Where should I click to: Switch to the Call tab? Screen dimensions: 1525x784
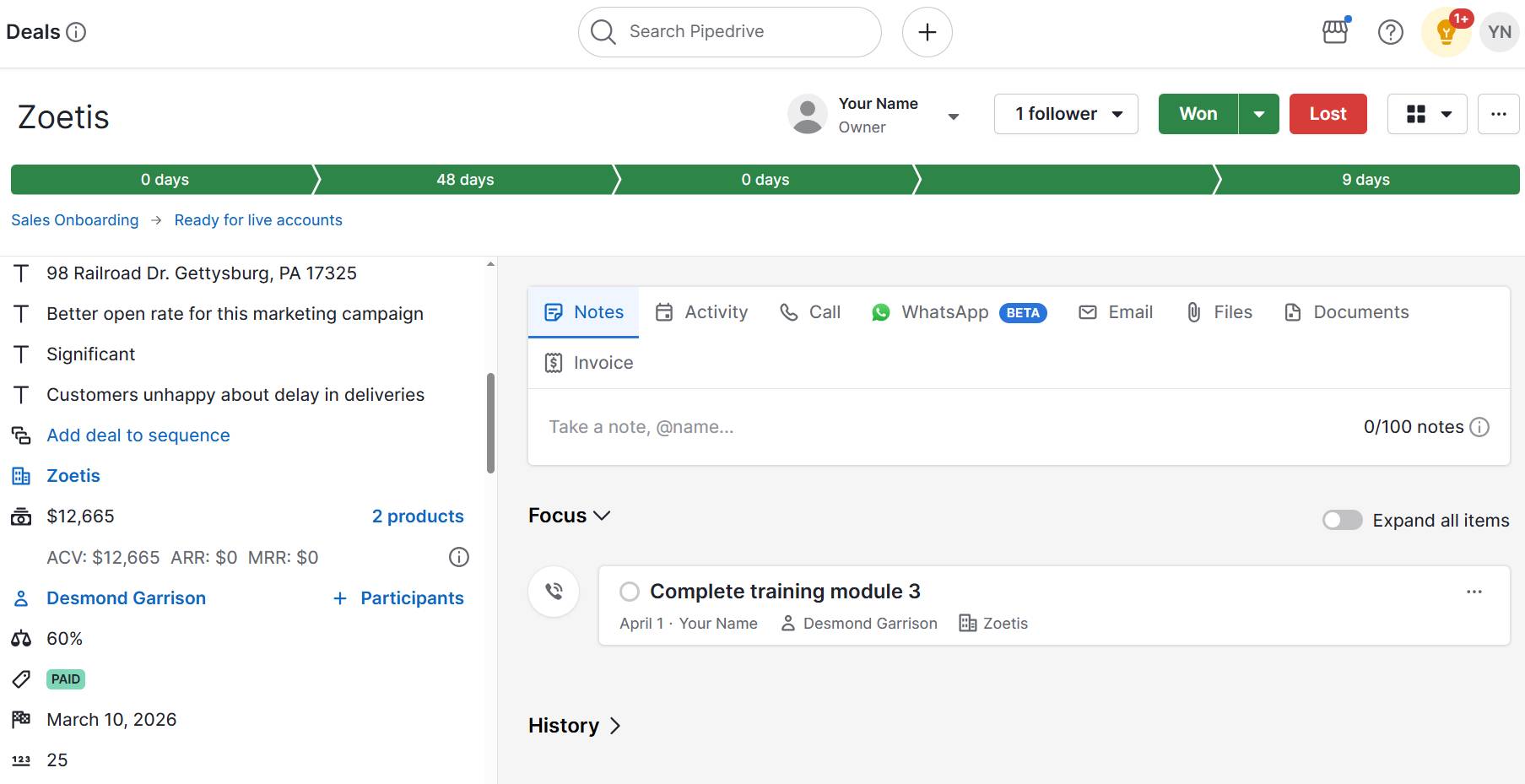(x=810, y=312)
